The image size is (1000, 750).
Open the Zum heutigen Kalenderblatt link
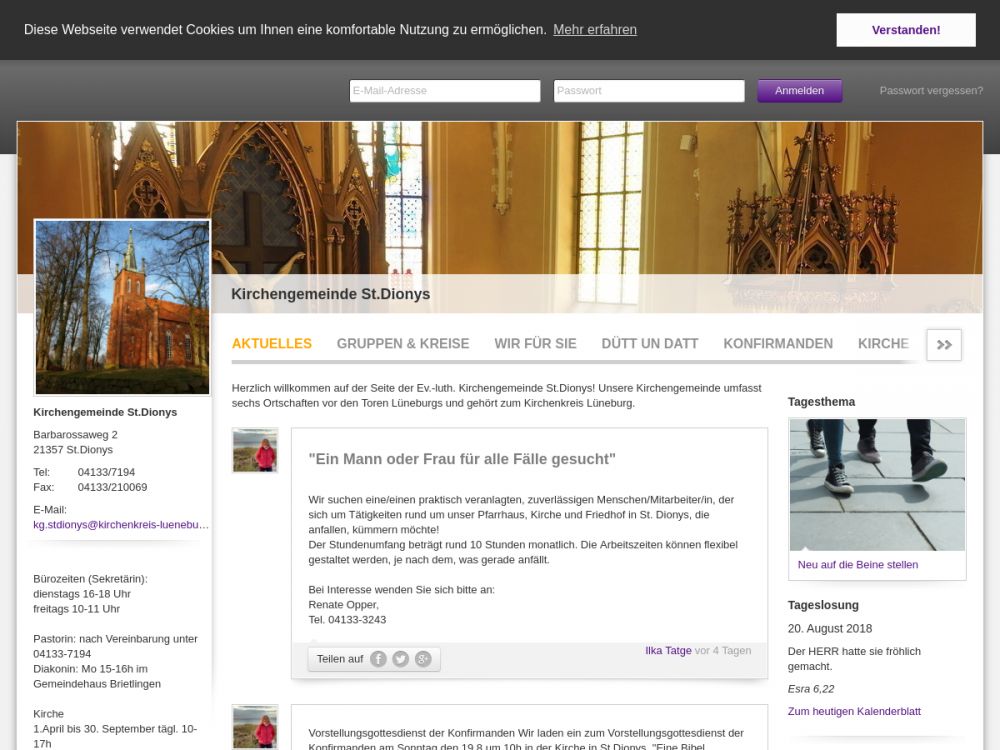tap(854, 712)
